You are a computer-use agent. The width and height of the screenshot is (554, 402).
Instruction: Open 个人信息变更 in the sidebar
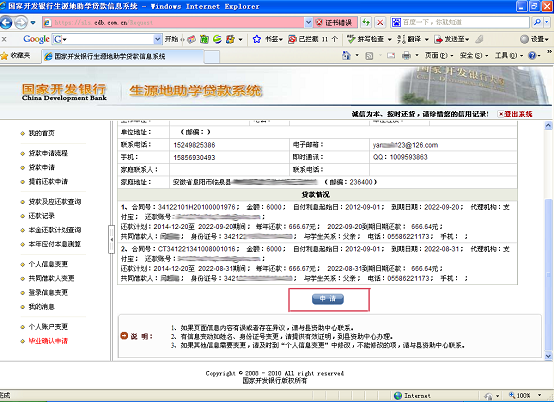pos(48,264)
